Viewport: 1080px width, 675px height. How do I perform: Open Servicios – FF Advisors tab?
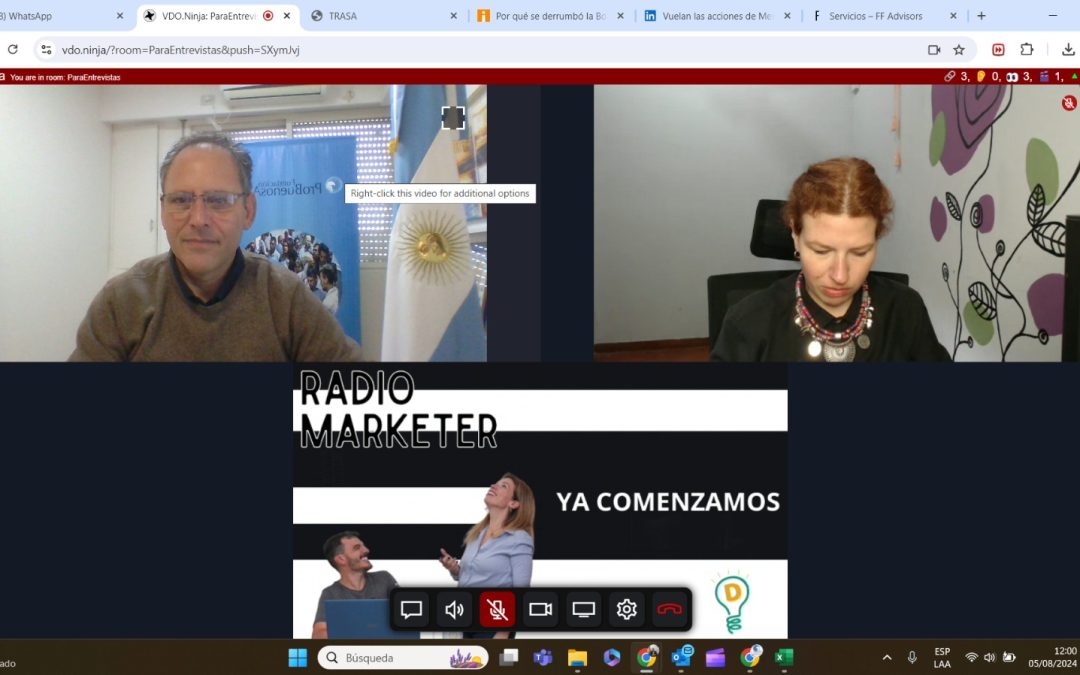pos(880,16)
